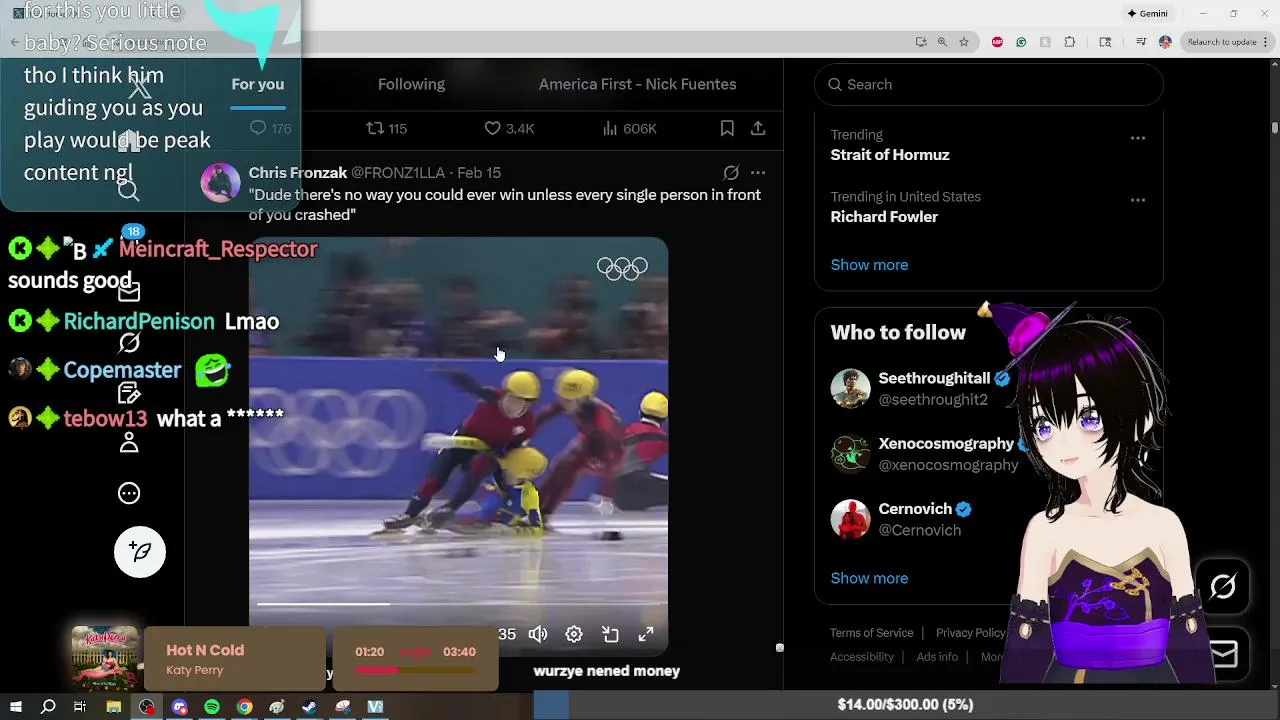
Task: Like the post with 3.4K likes
Action: [x=509, y=128]
